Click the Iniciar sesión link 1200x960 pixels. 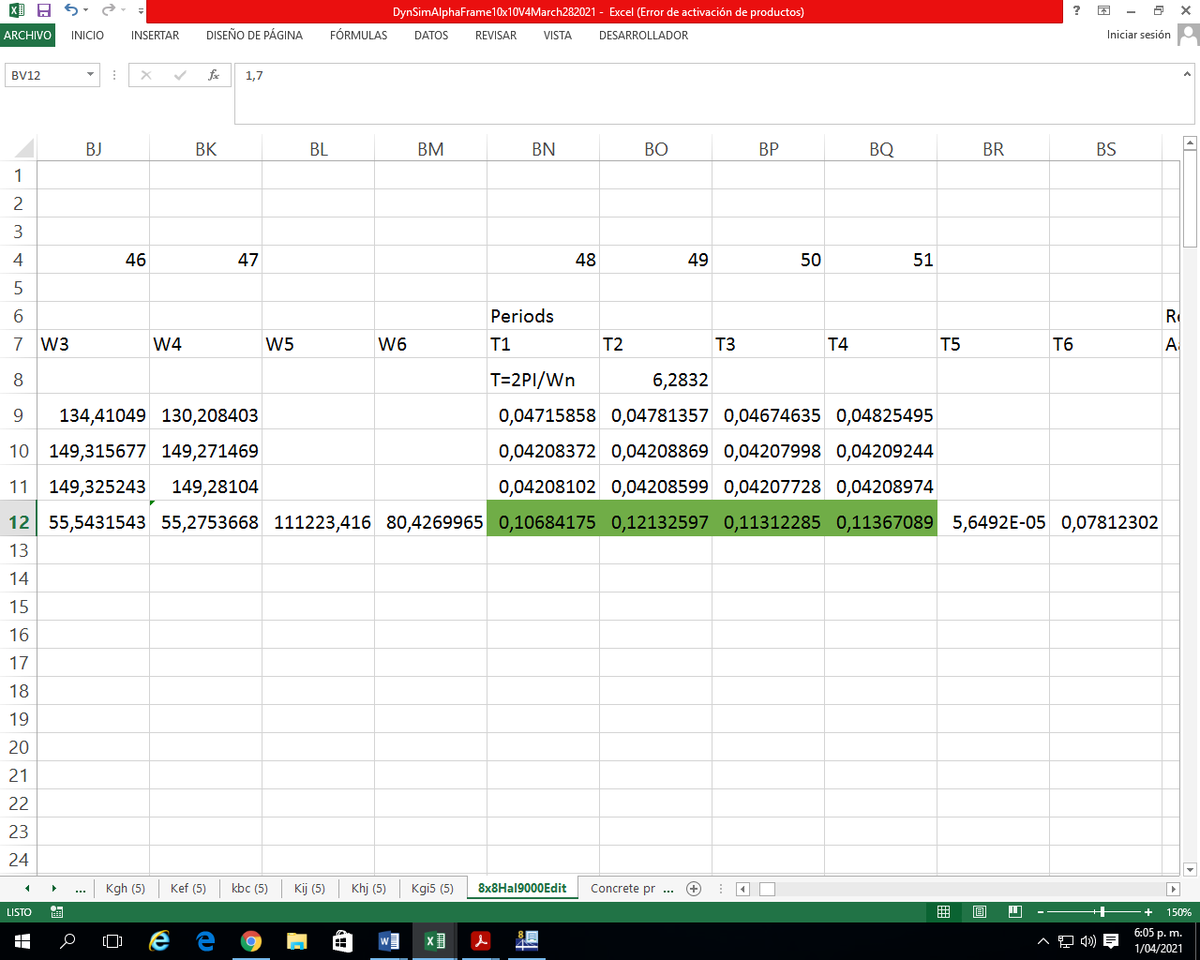1138,35
